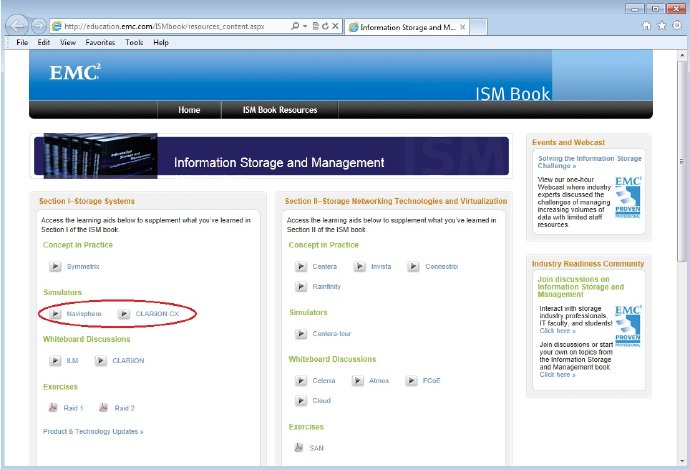Open Join discussions on Information Storage link
This screenshot has width=690, height=469.
[x=580, y=286]
